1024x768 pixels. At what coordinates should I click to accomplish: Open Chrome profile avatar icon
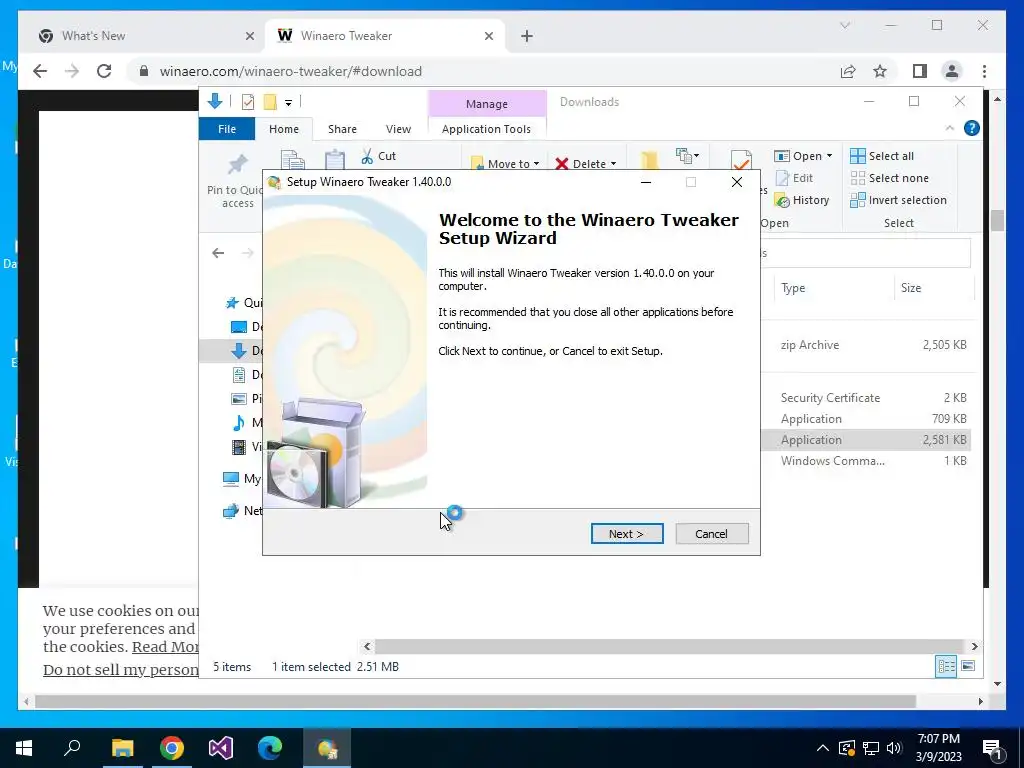click(952, 71)
